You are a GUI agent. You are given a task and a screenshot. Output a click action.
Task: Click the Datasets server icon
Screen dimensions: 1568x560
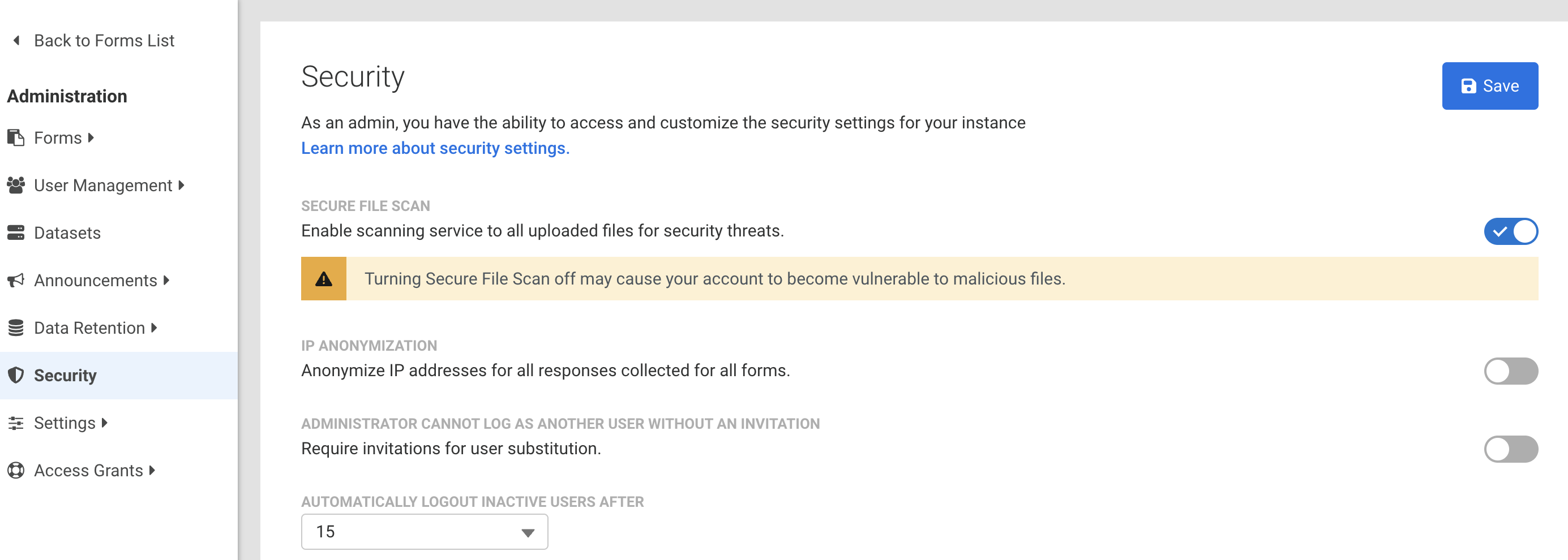coord(16,232)
